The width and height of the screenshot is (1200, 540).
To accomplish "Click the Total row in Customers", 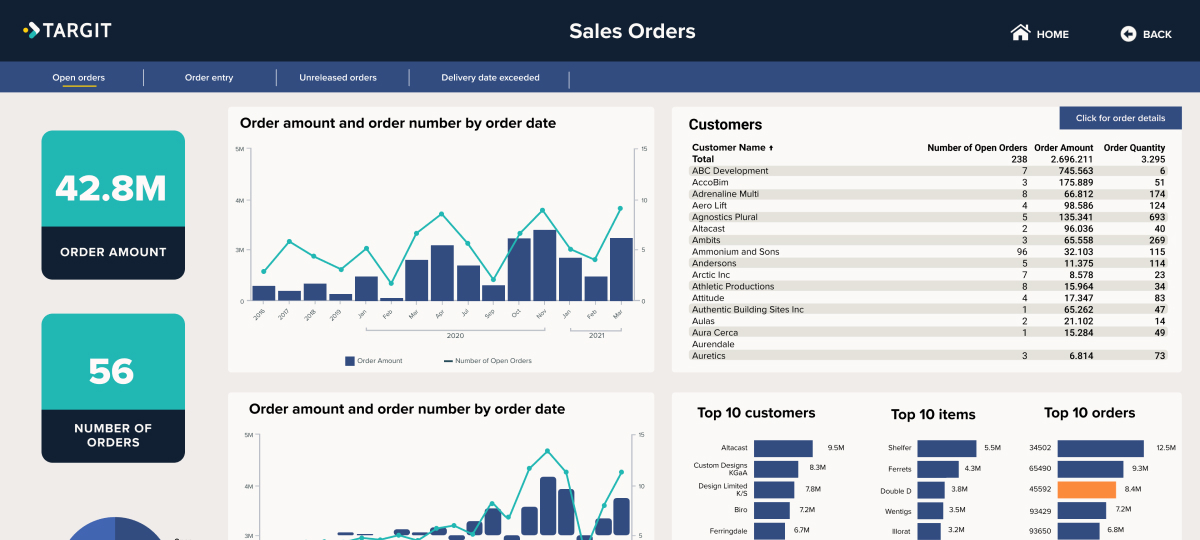I will click(929, 159).
